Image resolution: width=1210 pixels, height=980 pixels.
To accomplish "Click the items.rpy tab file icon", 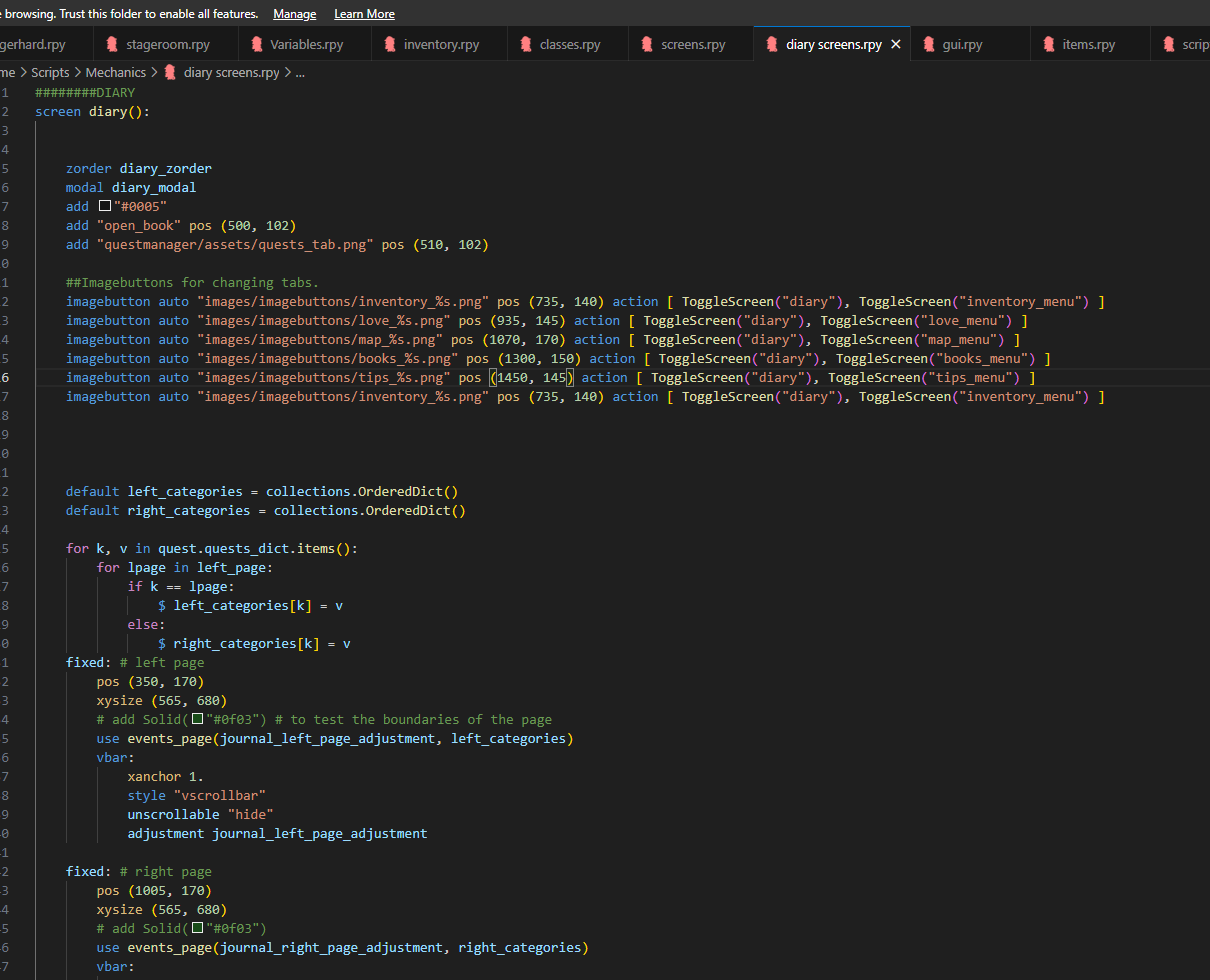I will [x=1048, y=45].
